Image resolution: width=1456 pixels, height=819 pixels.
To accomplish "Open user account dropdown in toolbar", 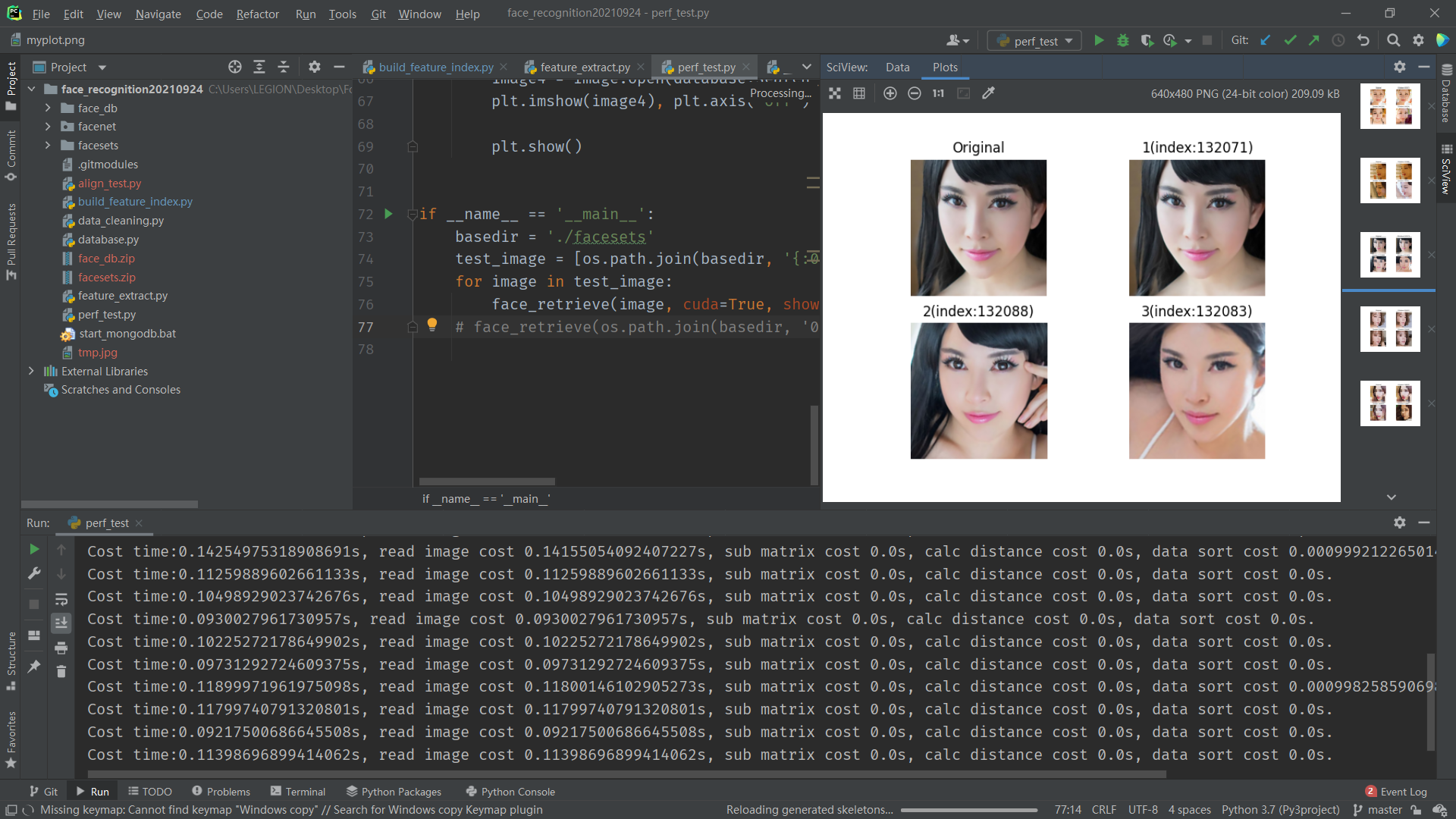I will pos(958,40).
